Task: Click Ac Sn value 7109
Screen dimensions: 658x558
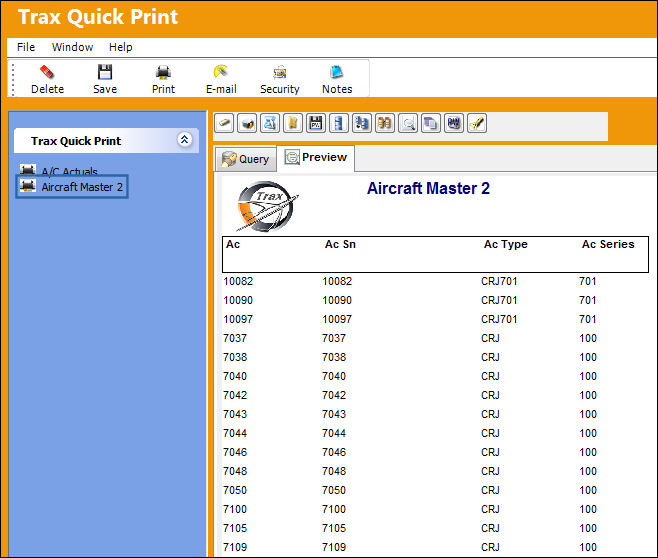Action: 334,547
